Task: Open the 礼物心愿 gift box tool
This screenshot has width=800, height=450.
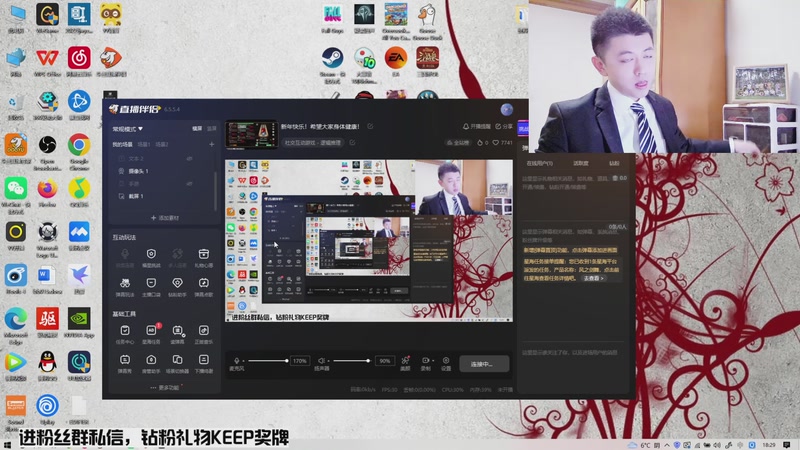Action: [x=204, y=258]
